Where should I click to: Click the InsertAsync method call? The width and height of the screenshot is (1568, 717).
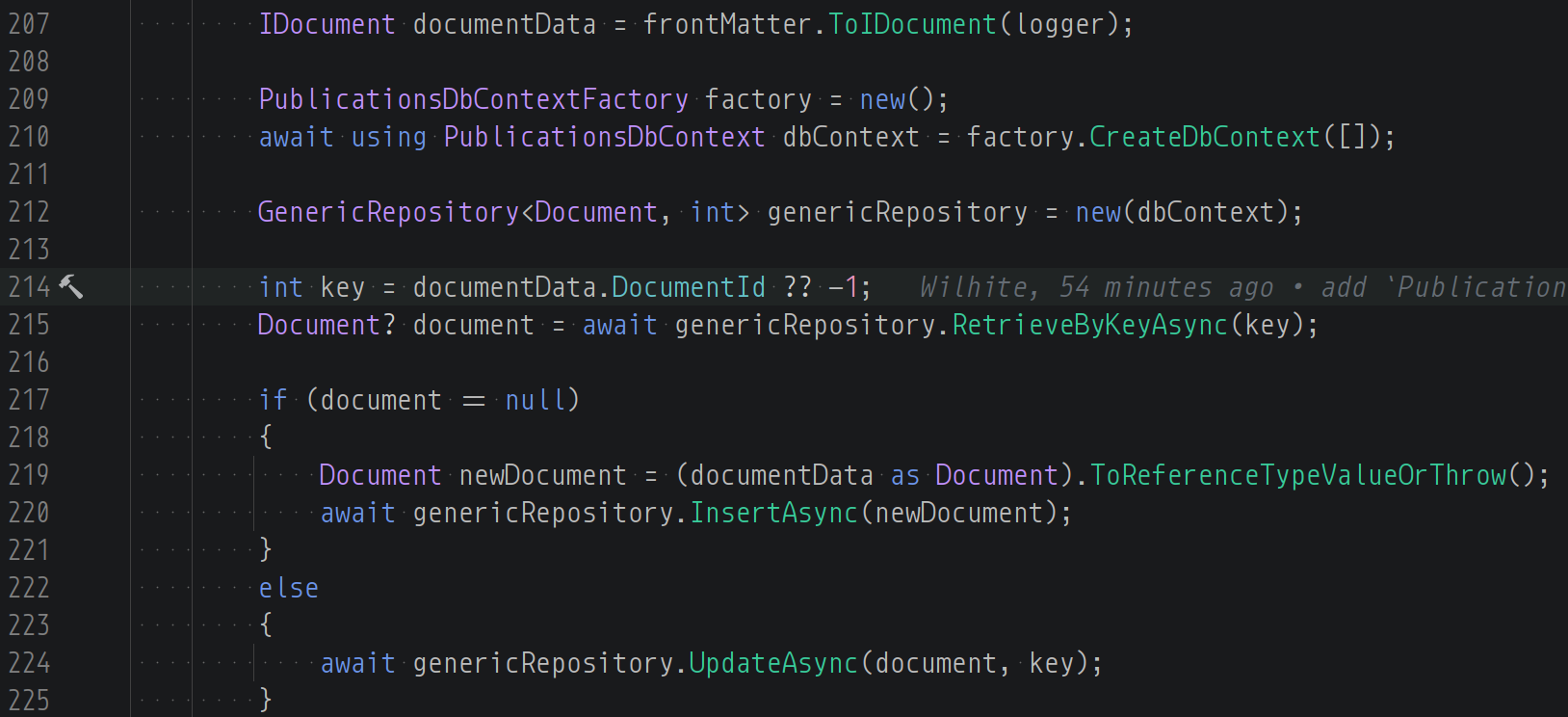tap(773, 513)
